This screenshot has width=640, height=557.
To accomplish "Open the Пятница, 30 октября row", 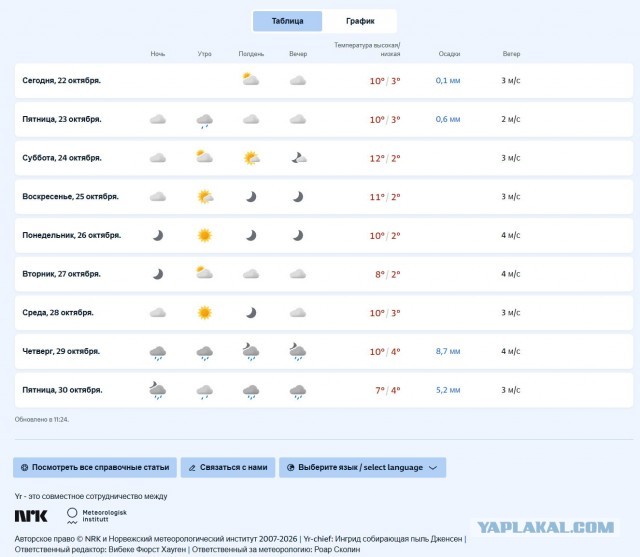I will [x=324, y=390].
